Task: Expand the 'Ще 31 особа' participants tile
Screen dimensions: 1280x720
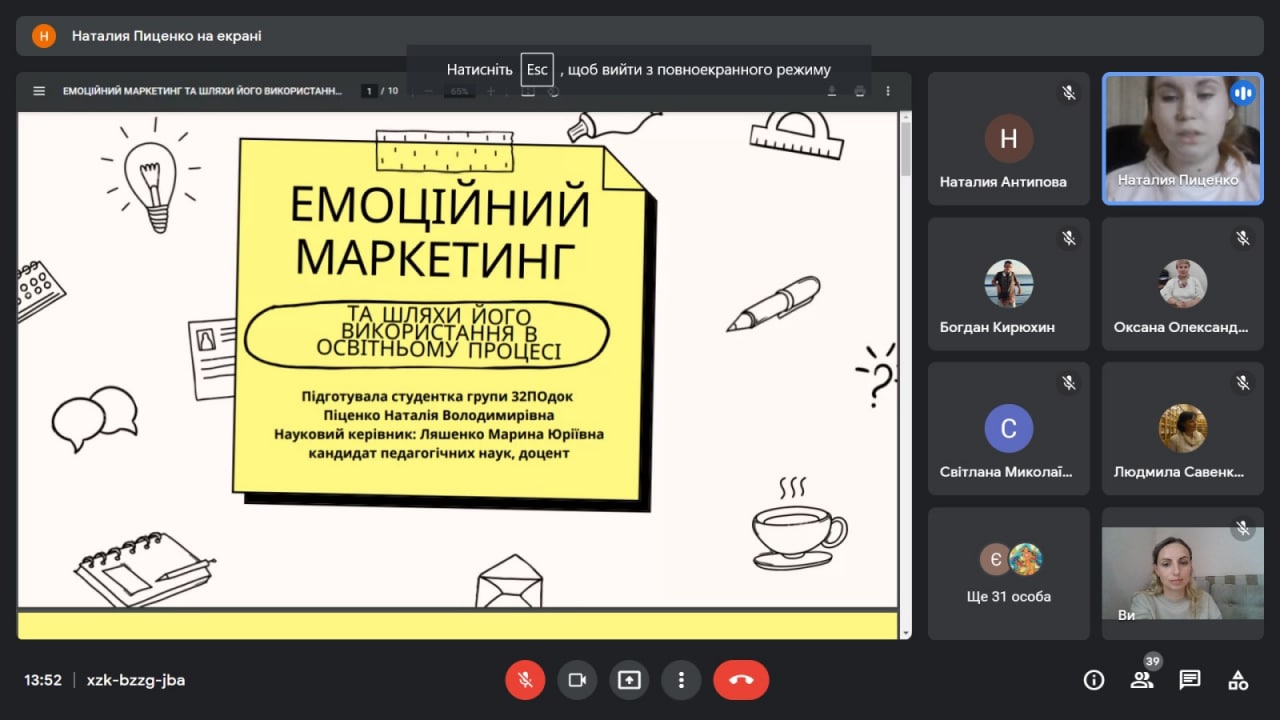Action: [x=1009, y=574]
